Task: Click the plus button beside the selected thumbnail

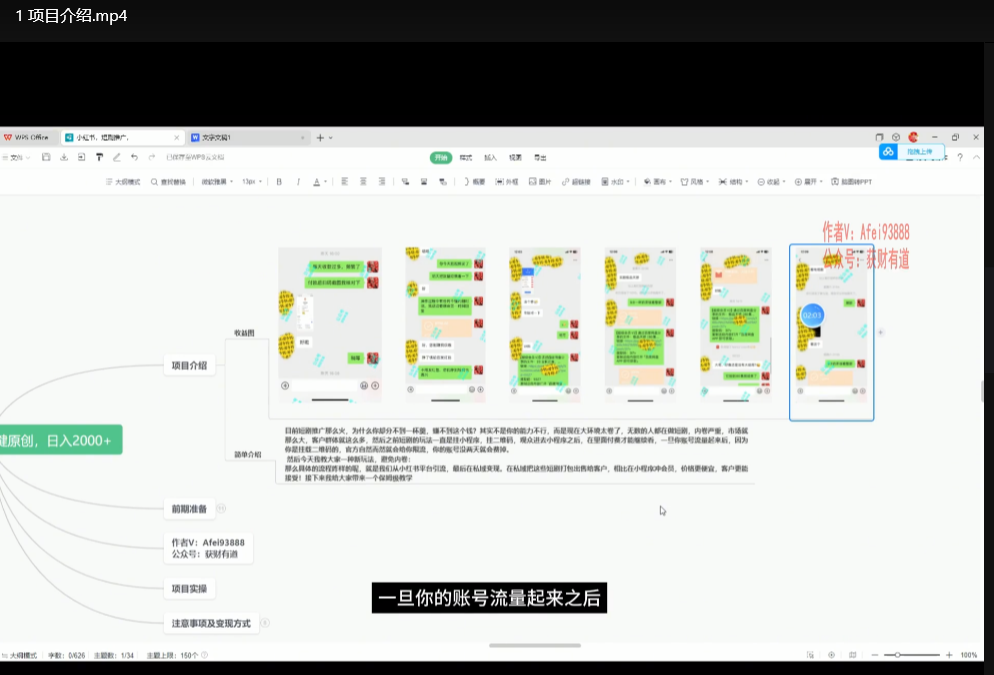Action: point(881,332)
